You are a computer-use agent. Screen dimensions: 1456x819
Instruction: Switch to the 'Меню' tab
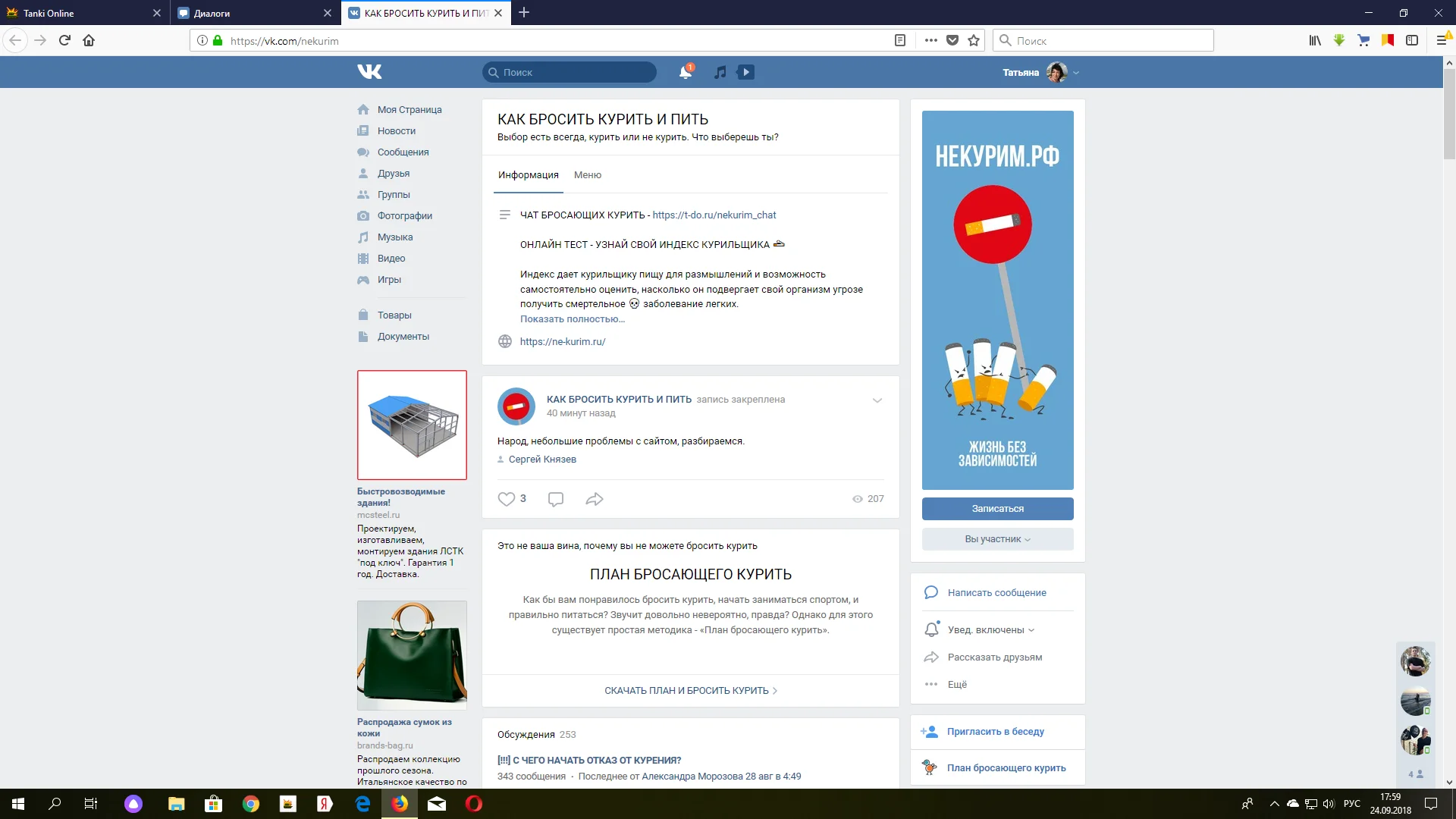pyautogui.click(x=588, y=175)
